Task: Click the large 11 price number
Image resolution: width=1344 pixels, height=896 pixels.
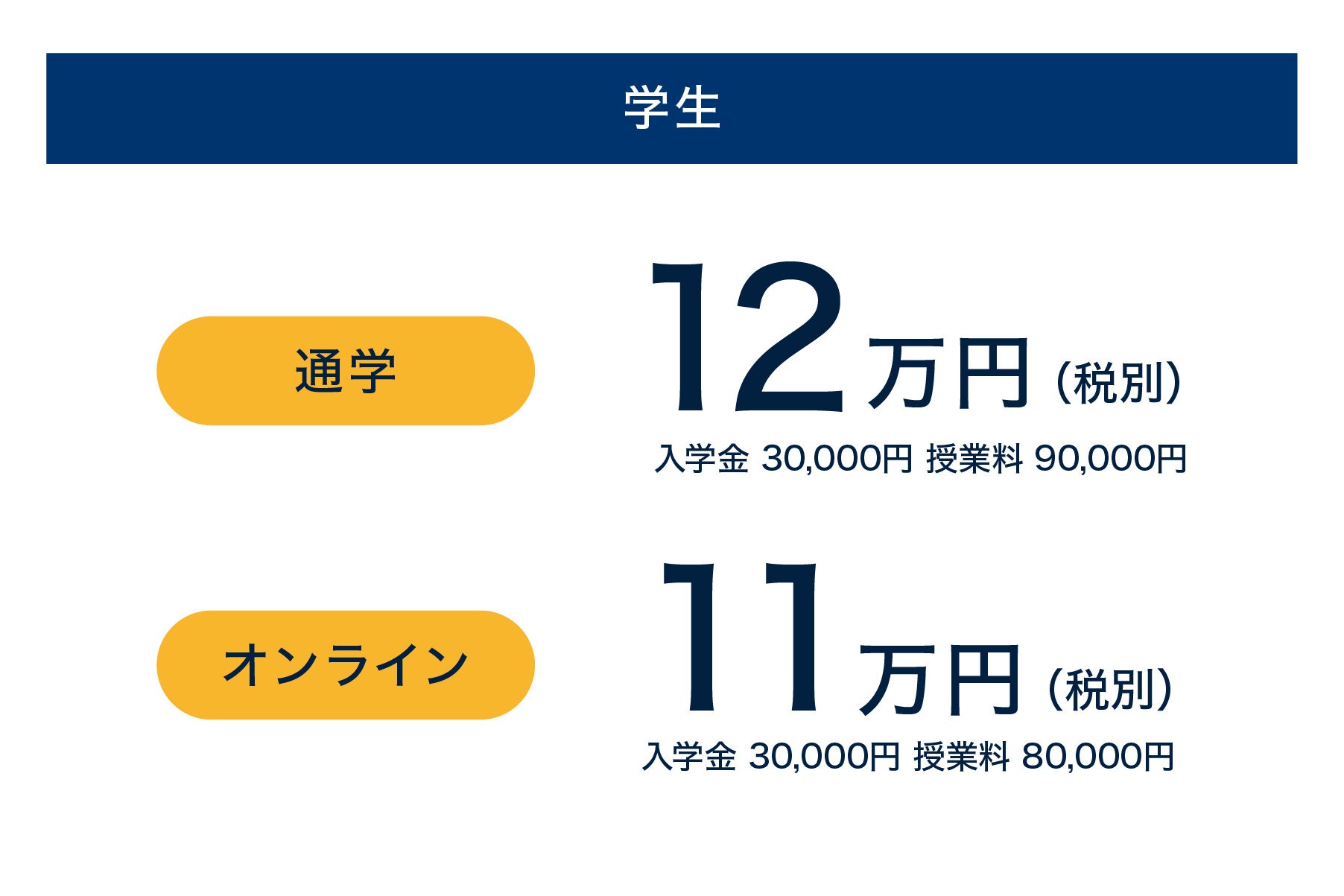Action: [741, 638]
